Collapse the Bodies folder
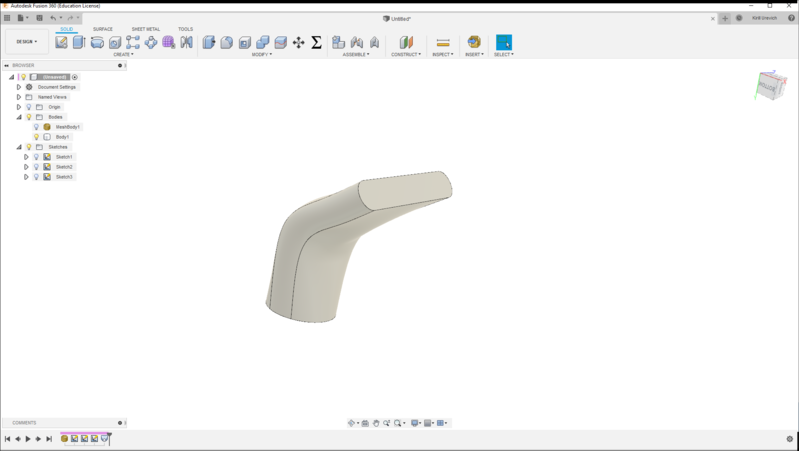Image resolution: width=799 pixels, height=451 pixels. [19, 117]
